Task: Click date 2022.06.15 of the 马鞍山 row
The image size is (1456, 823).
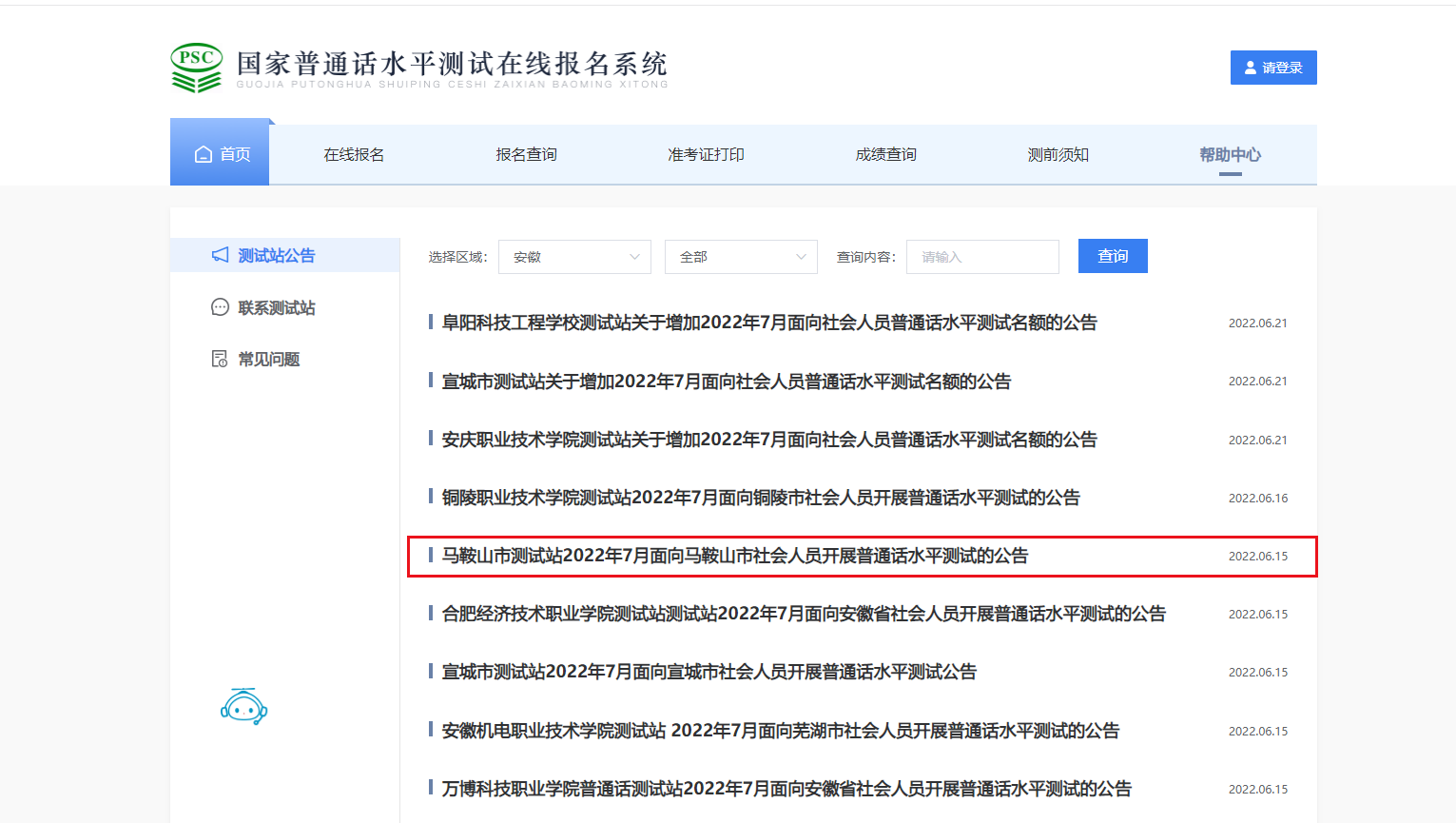Action: tap(1257, 557)
